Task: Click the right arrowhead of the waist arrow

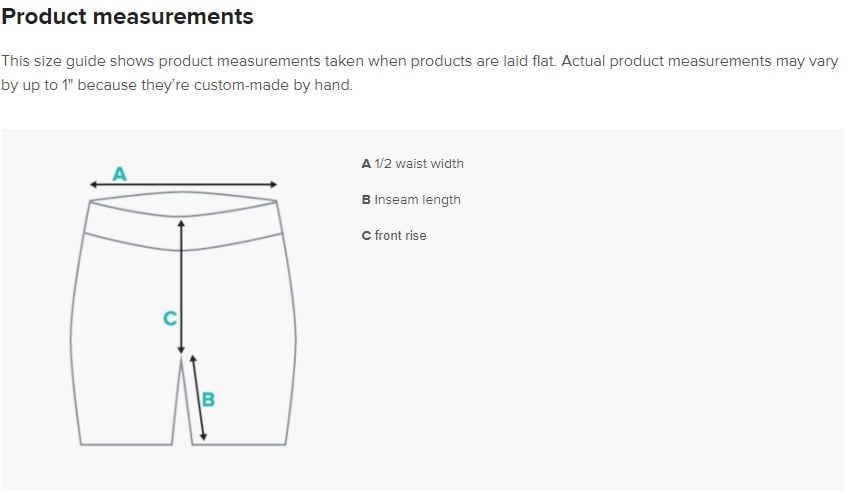Action: [273, 184]
